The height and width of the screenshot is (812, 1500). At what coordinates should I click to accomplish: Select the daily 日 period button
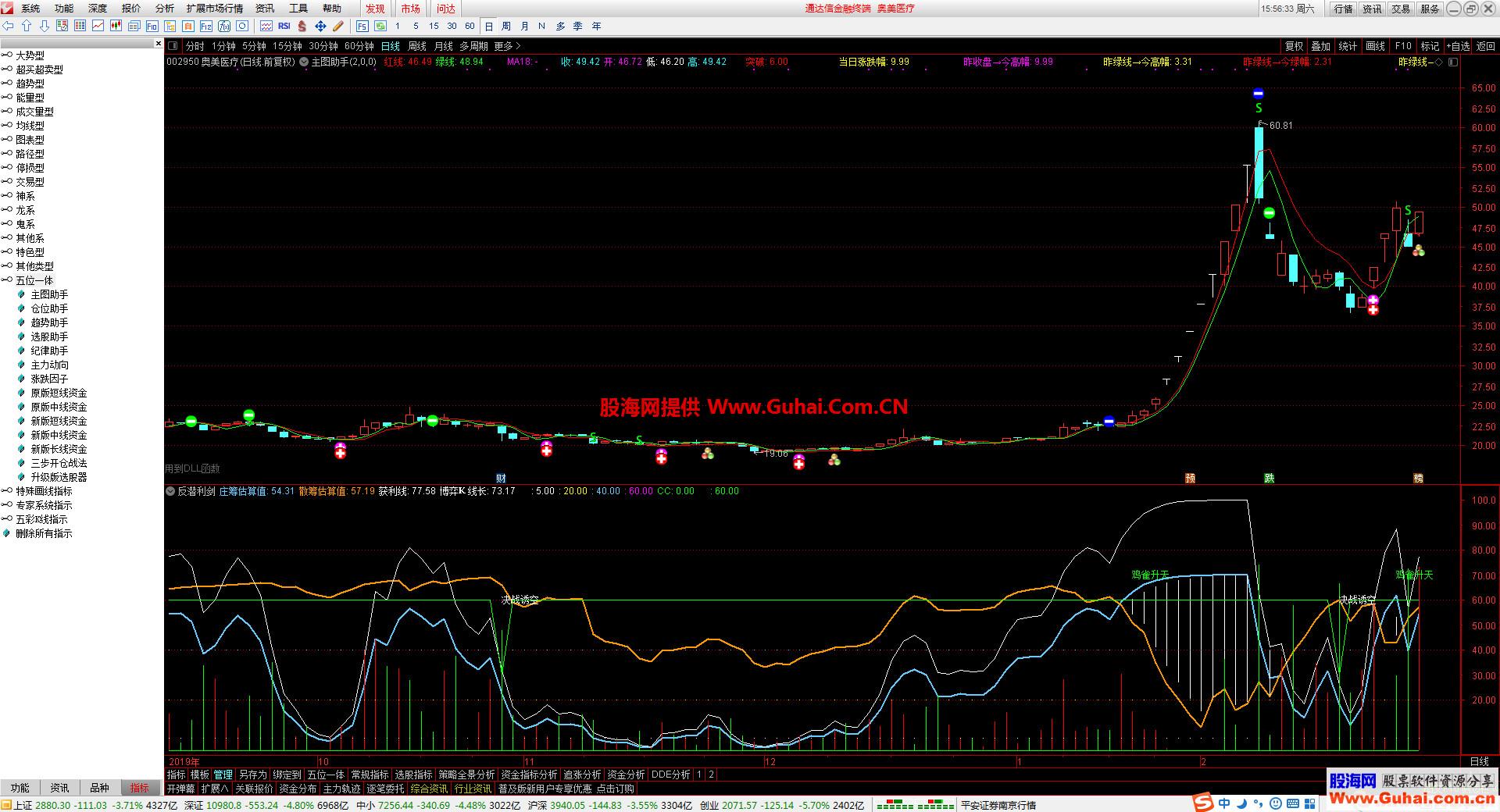pyautogui.click(x=489, y=26)
